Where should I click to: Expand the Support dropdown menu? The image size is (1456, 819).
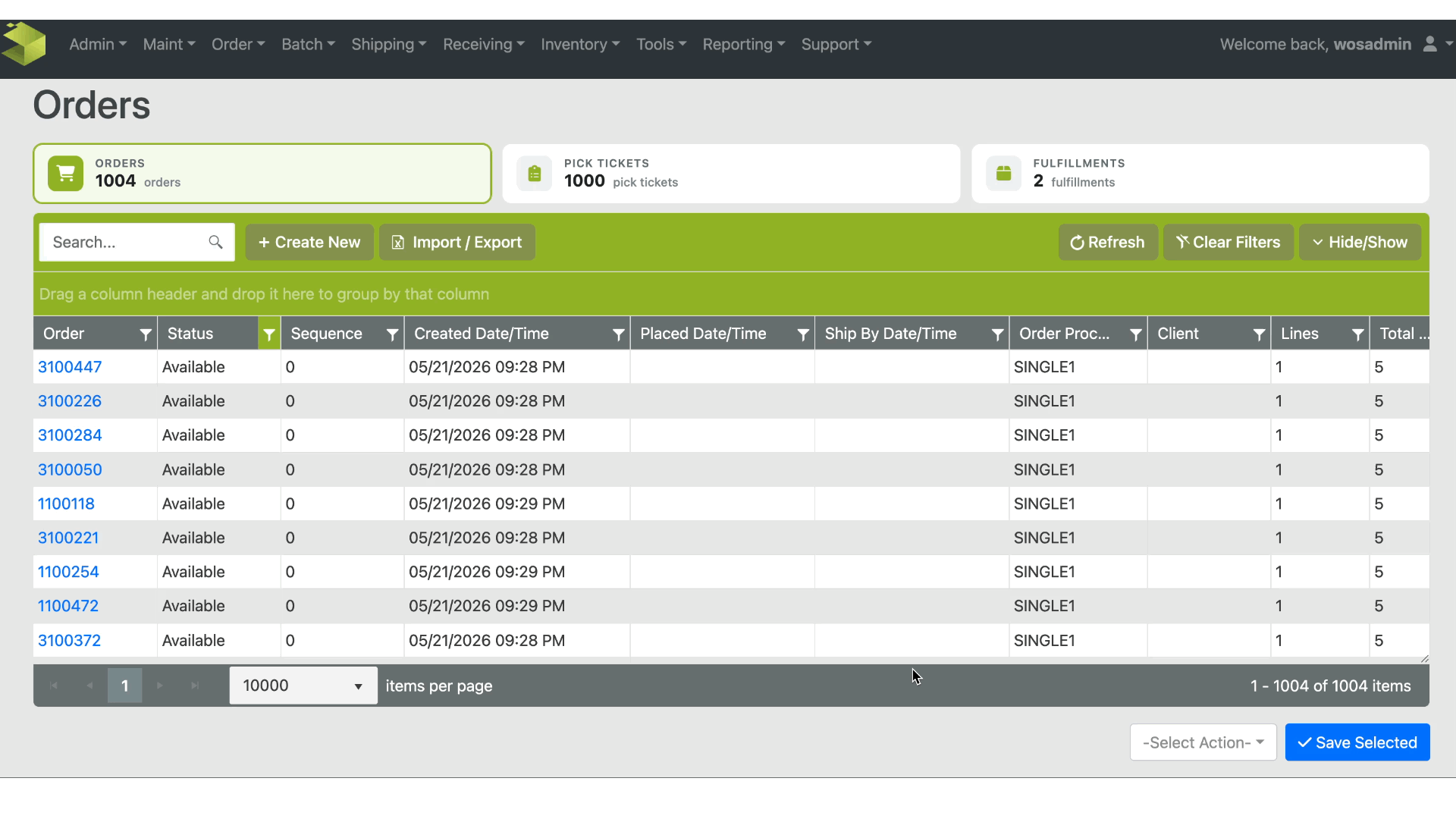pos(836,44)
